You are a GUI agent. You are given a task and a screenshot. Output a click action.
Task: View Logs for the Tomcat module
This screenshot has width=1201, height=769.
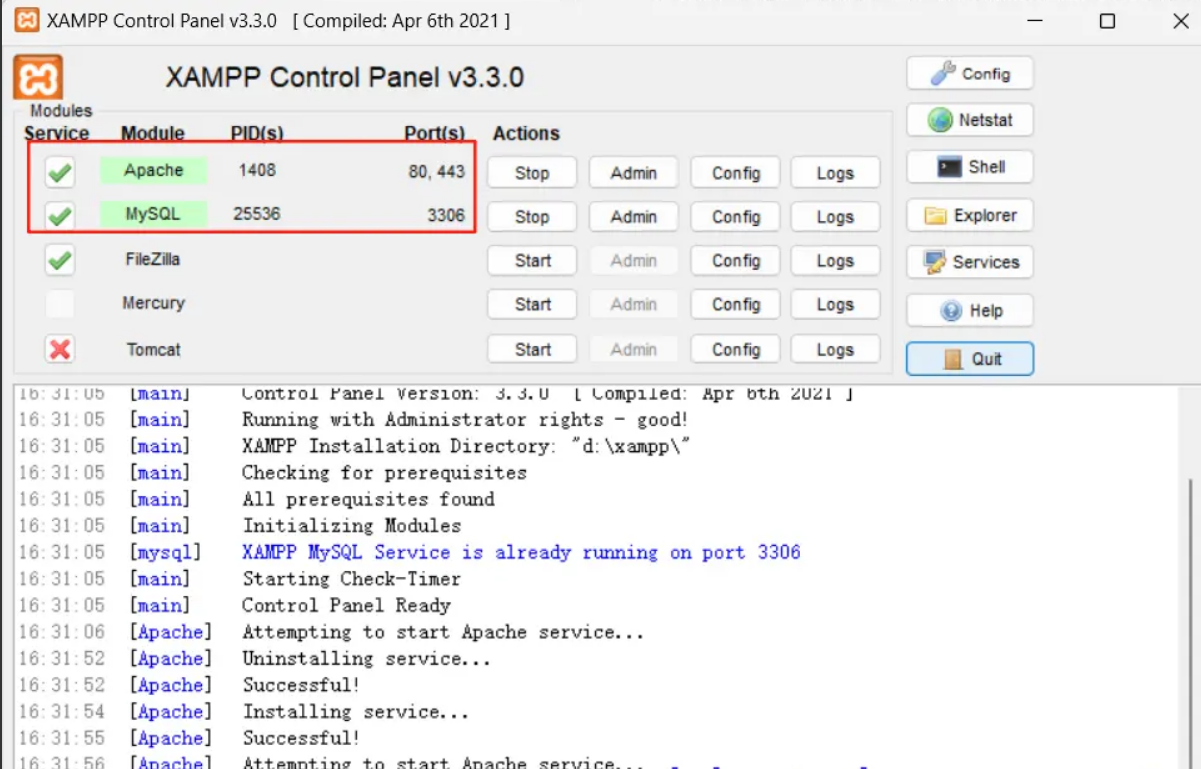[834, 350]
